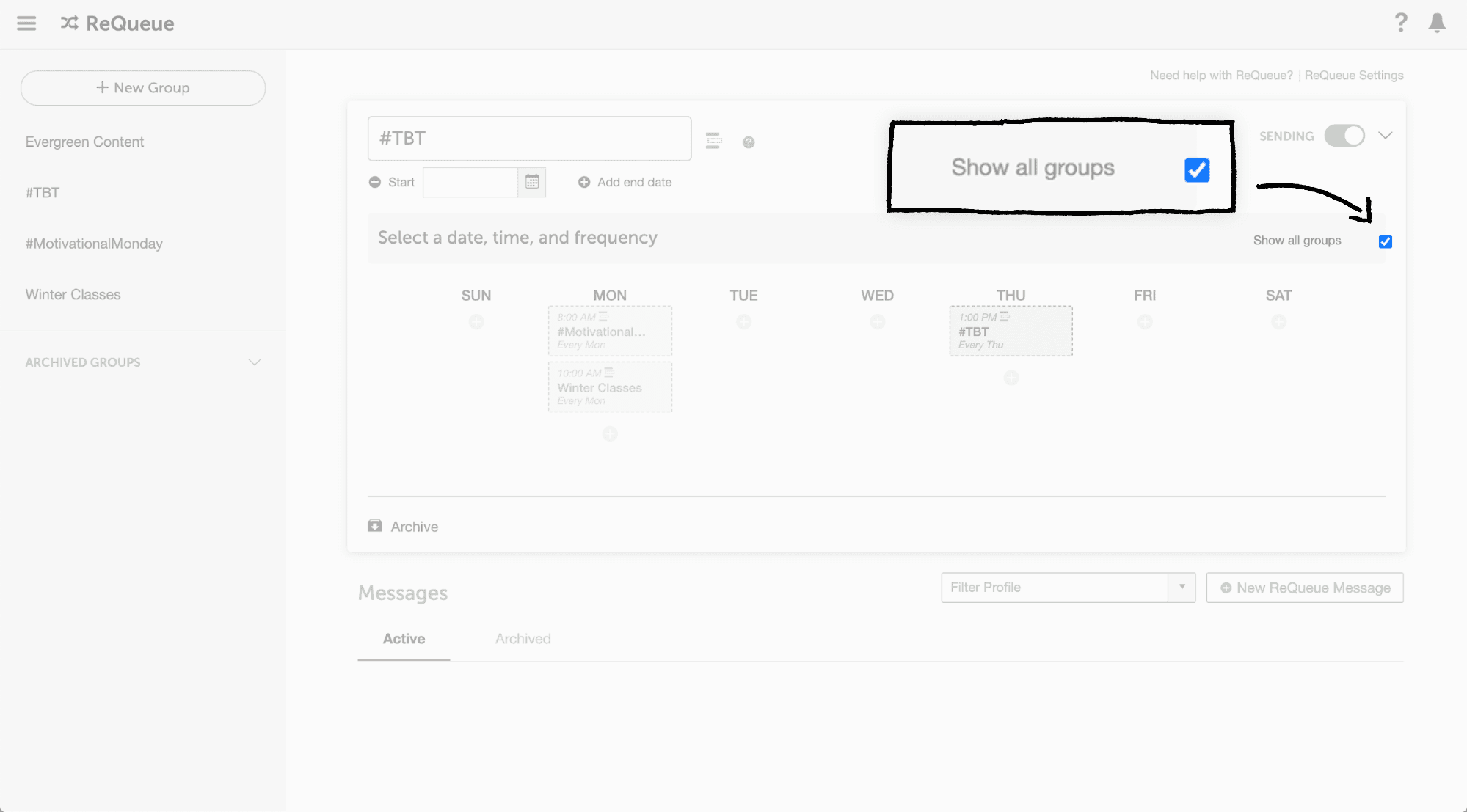Viewport: 1467px width, 812px height.
Task: Add a time slot on Tuesday
Action: click(743, 322)
